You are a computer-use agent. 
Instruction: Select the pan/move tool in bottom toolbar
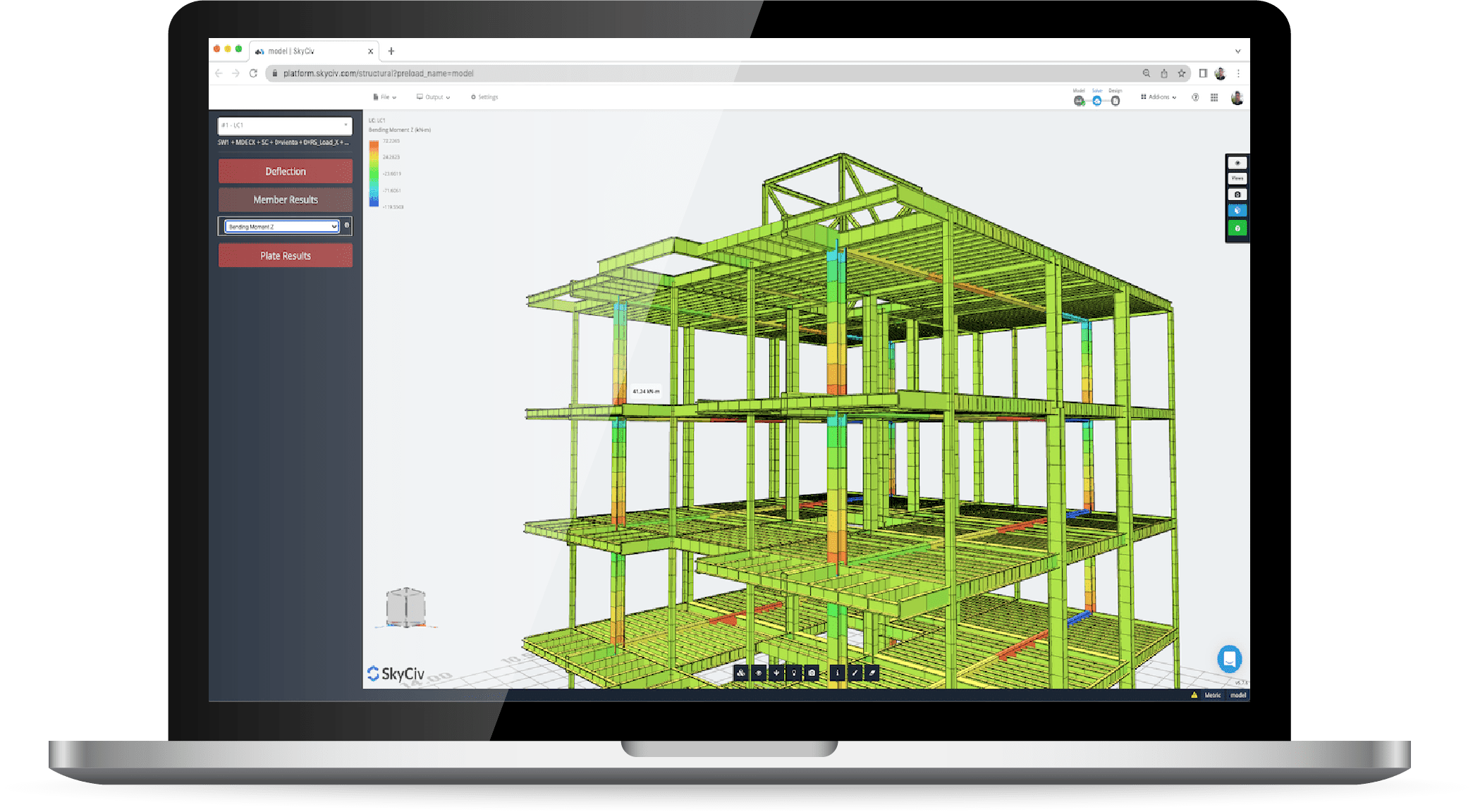pyautogui.click(x=776, y=673)
